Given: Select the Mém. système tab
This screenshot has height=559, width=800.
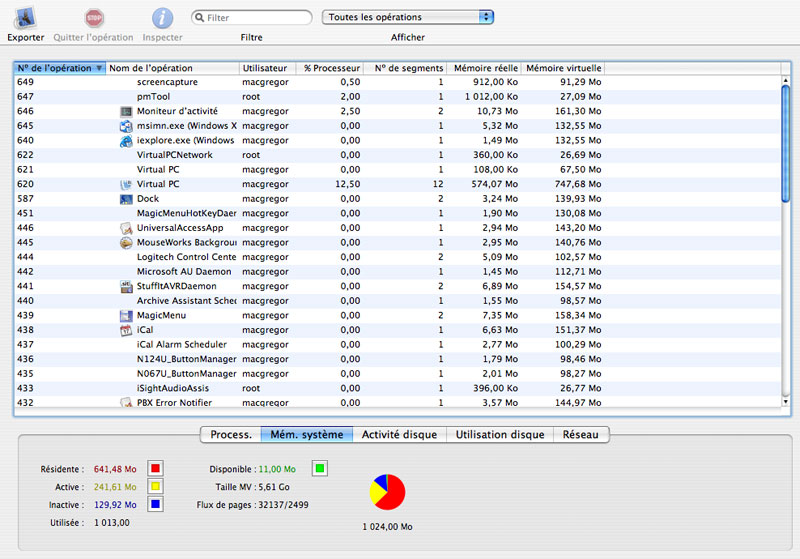Looking at the screenshot, I should point(307,435).
